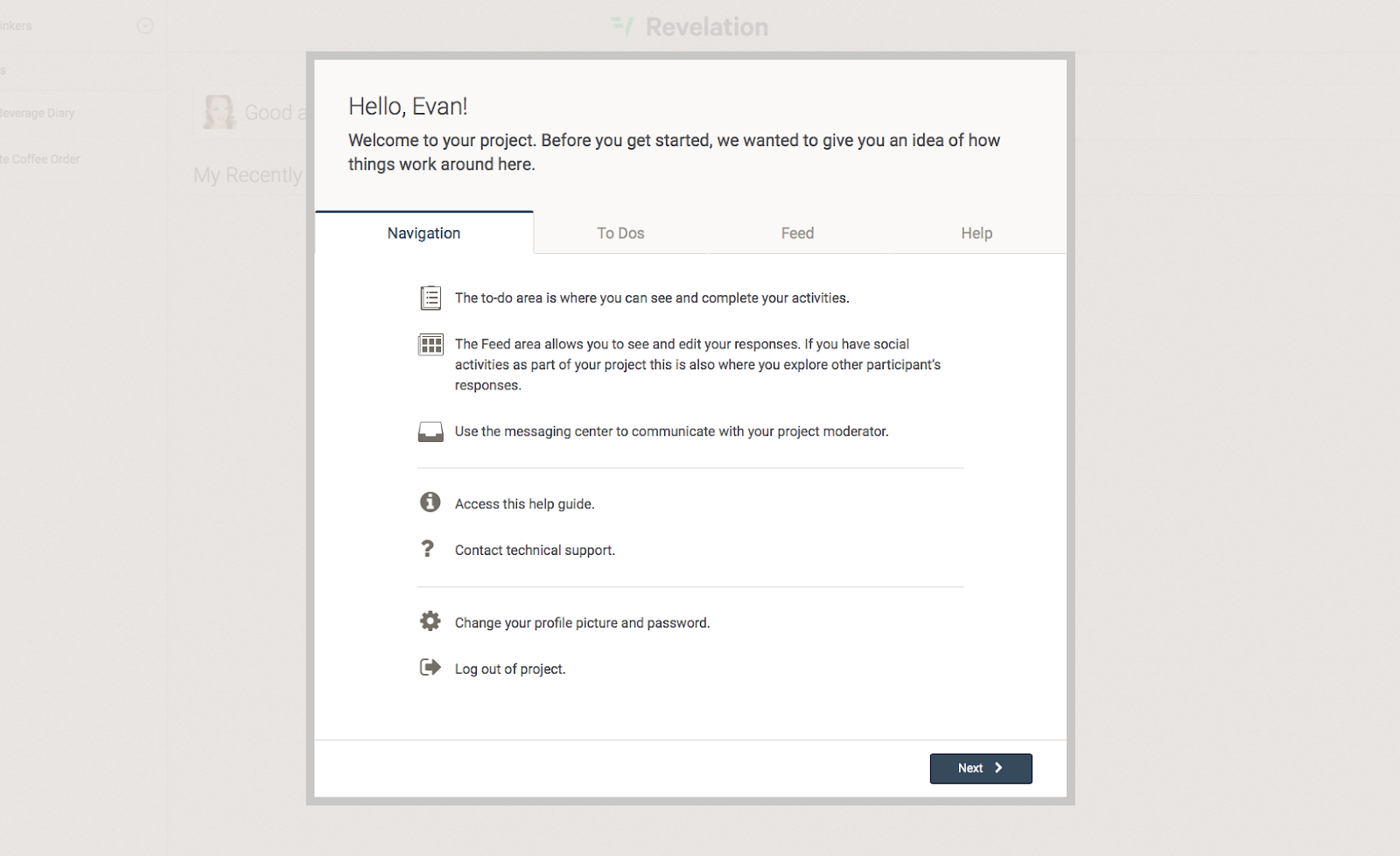
Task: Click the info circle help guide icon
Action: pos(430,502)
